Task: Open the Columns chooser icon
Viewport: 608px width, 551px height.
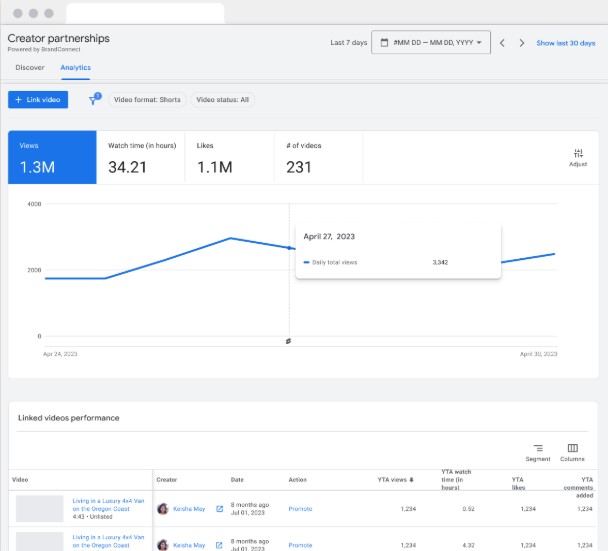Action: (x=572, y=452)
